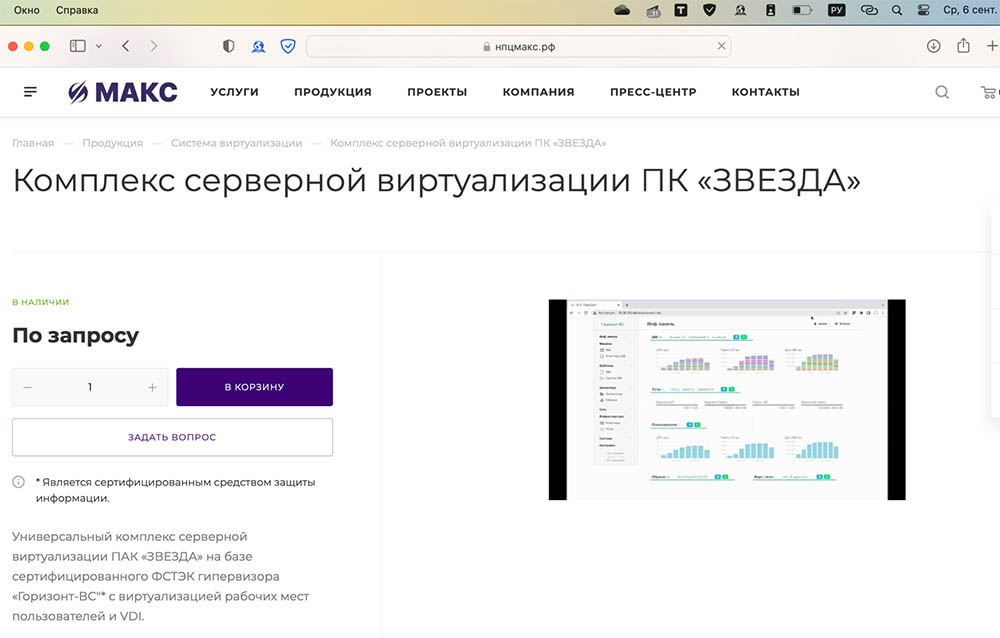Open the sidebar dropdown chevron next to sidebar button
Viewport: 1000px width, 638px height.
[x=98, y=46]
